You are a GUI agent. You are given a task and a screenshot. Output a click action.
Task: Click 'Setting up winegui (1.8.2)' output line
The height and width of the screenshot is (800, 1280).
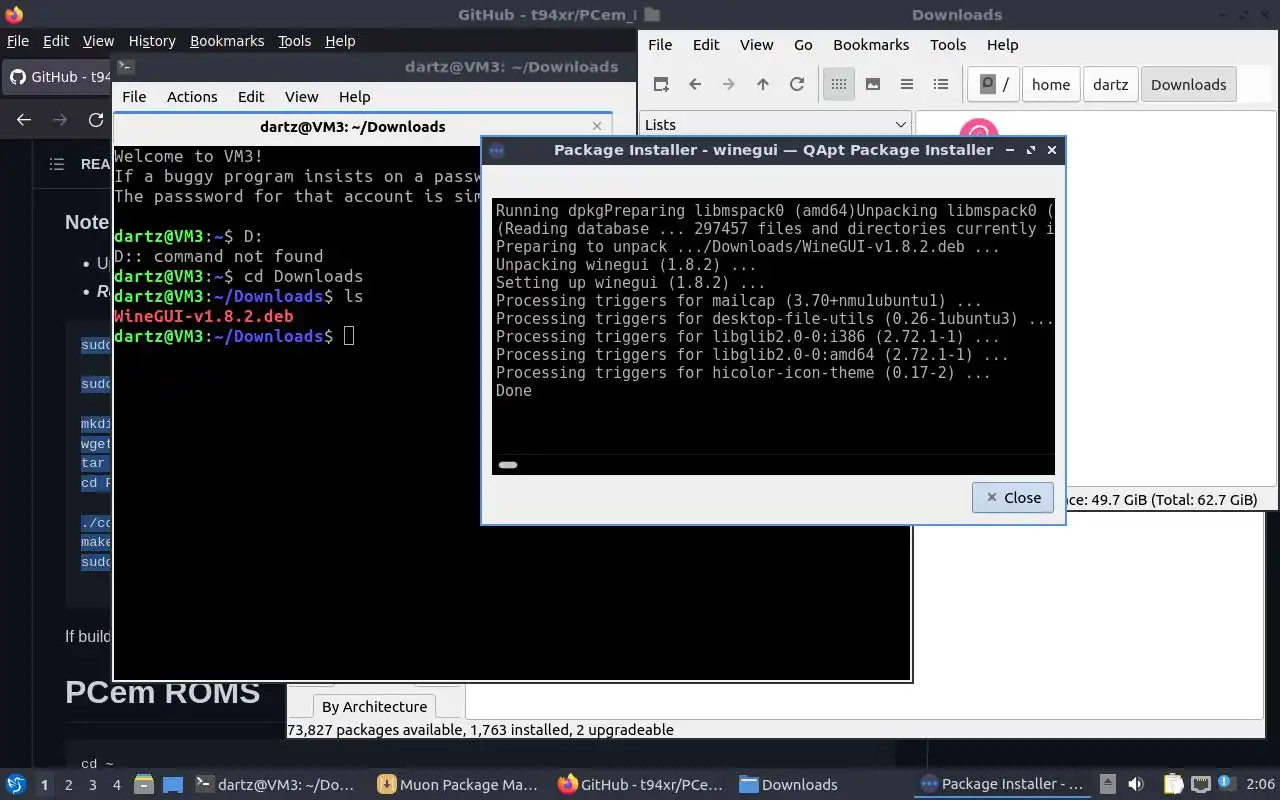(x=630, y=282)
